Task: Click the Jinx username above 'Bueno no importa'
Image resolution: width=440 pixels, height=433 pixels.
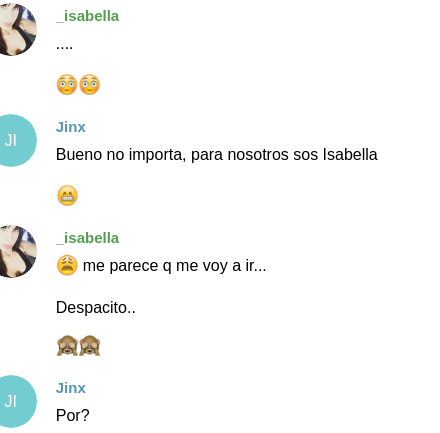Action: pyautogui.click(x=71, y=127)
